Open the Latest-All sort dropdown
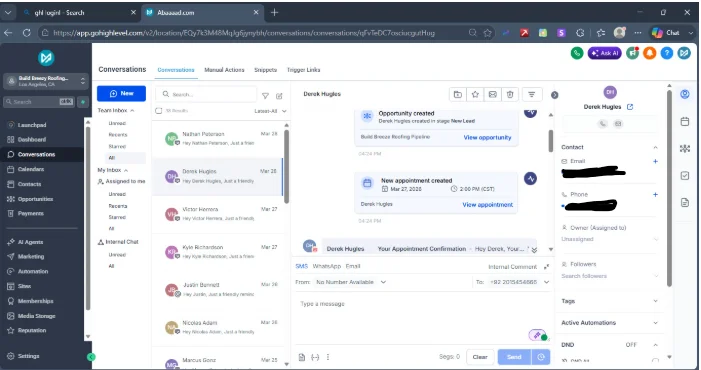 click(x=270, y=111)
